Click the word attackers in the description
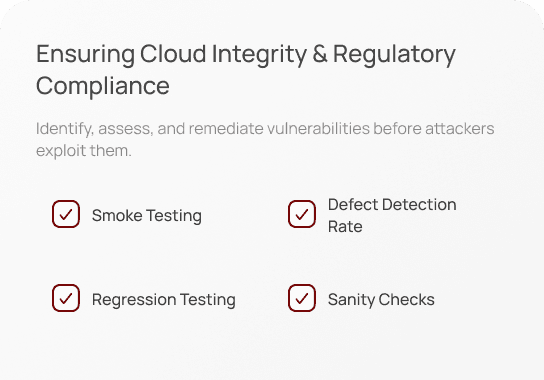Screen dimensions: 544x380 pyautogui.click(x=460, y=128)
